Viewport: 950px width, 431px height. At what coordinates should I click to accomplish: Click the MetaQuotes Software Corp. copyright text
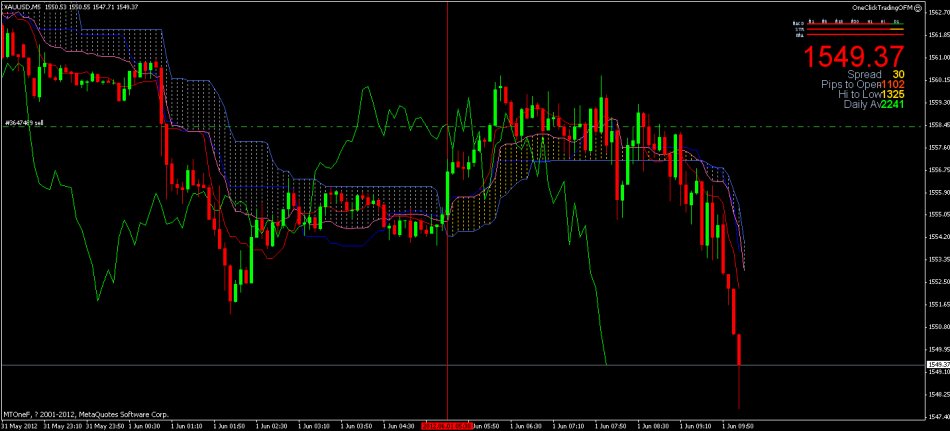[85, 412]
